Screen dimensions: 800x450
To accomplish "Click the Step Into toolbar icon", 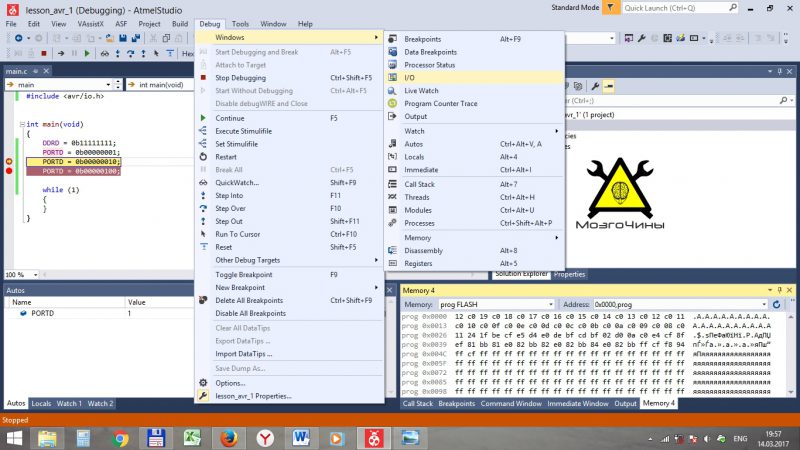I will coord(118,53).
